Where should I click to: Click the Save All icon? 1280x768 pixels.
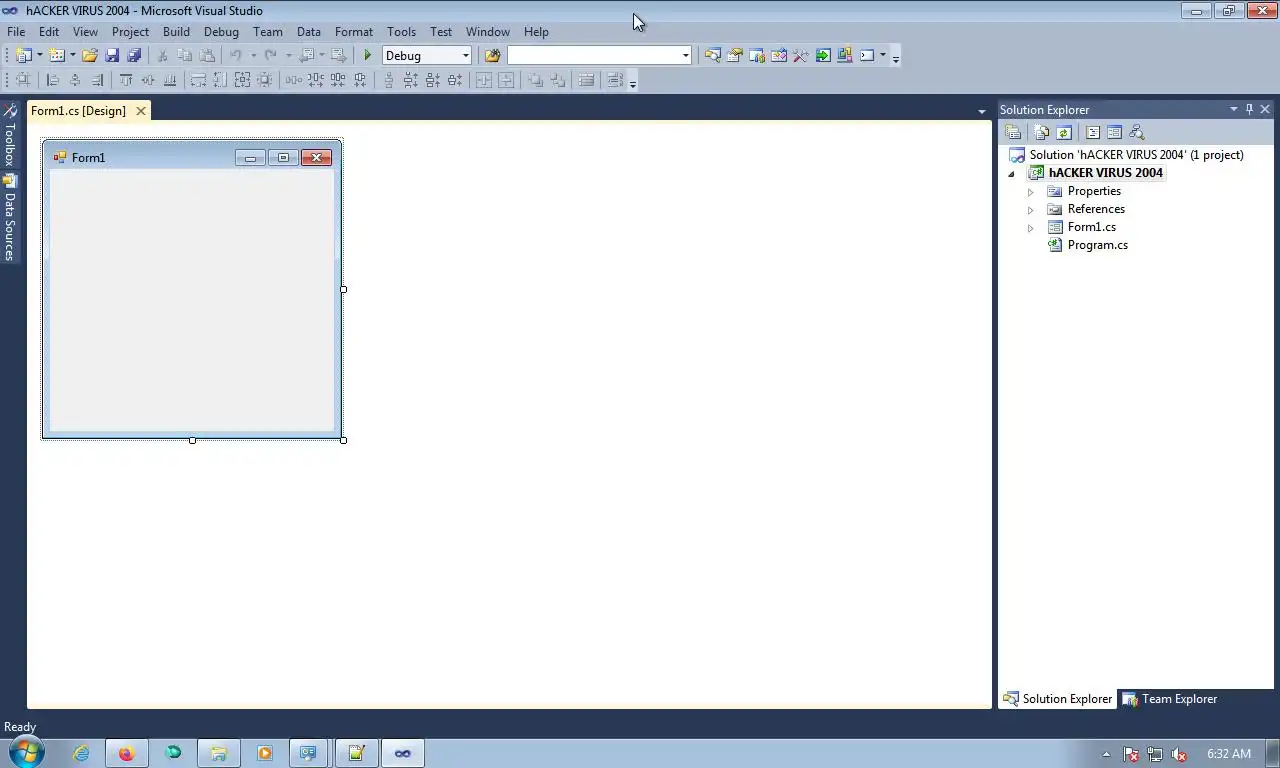134,56
